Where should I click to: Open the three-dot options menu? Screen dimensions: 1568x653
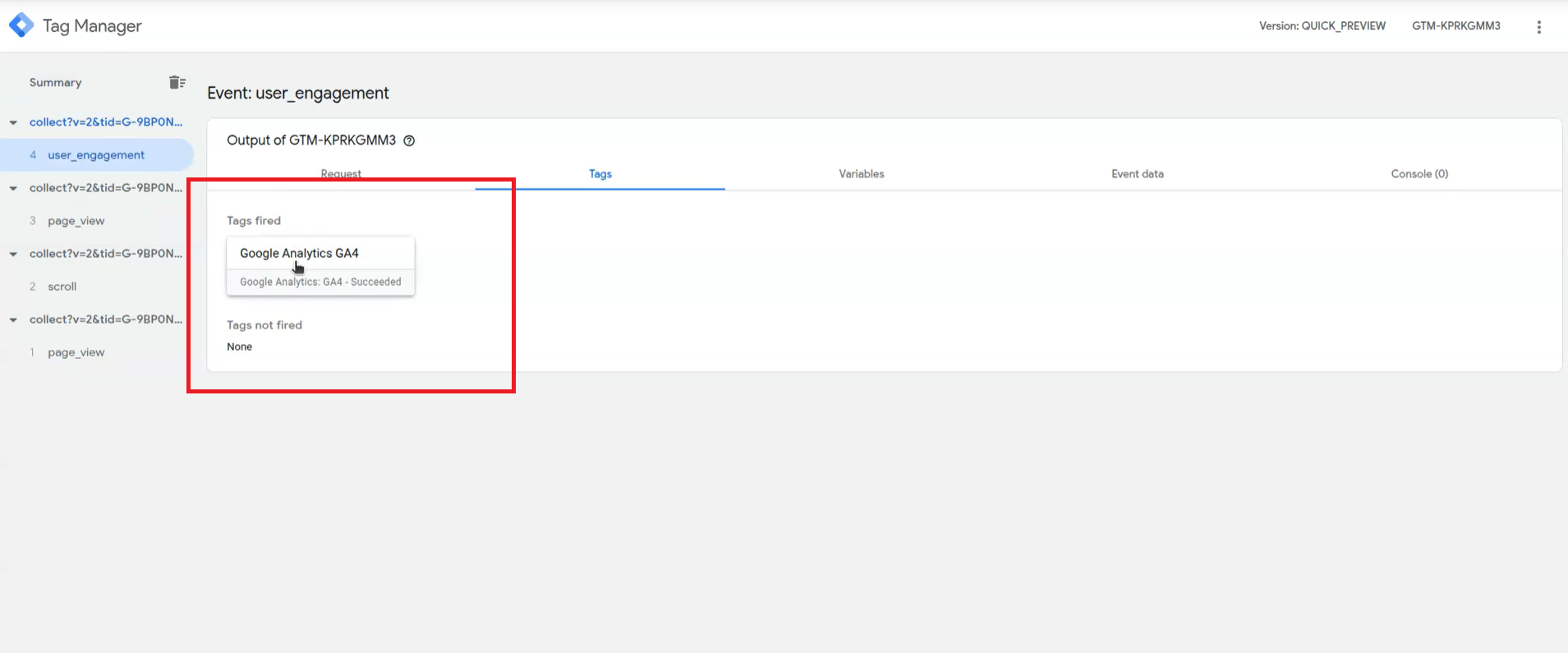(x=1538, y=26)
